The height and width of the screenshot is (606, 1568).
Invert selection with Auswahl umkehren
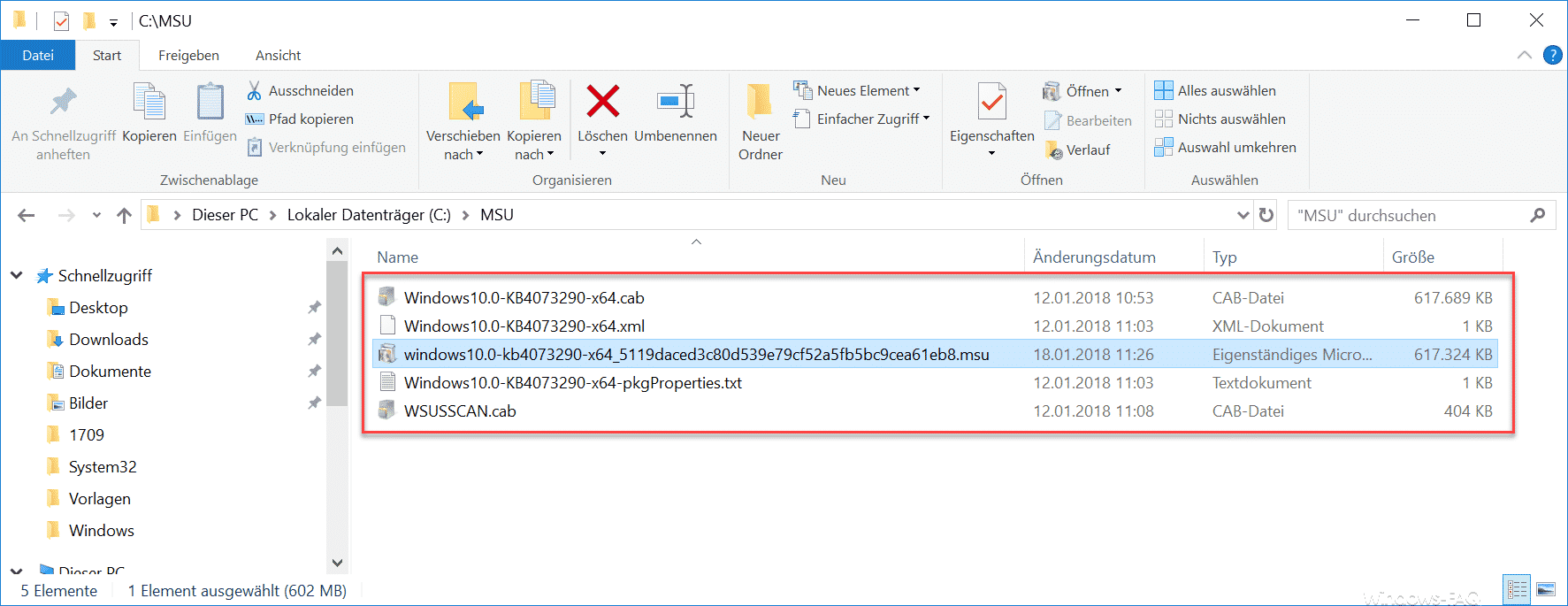1226,147
